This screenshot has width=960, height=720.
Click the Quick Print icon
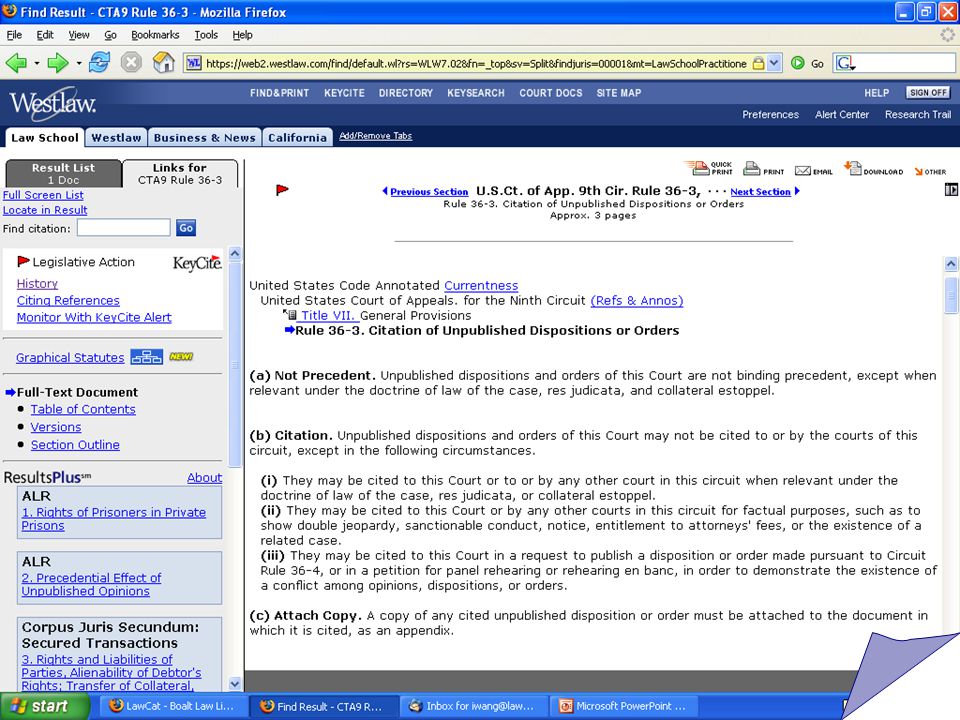[708, 168]
